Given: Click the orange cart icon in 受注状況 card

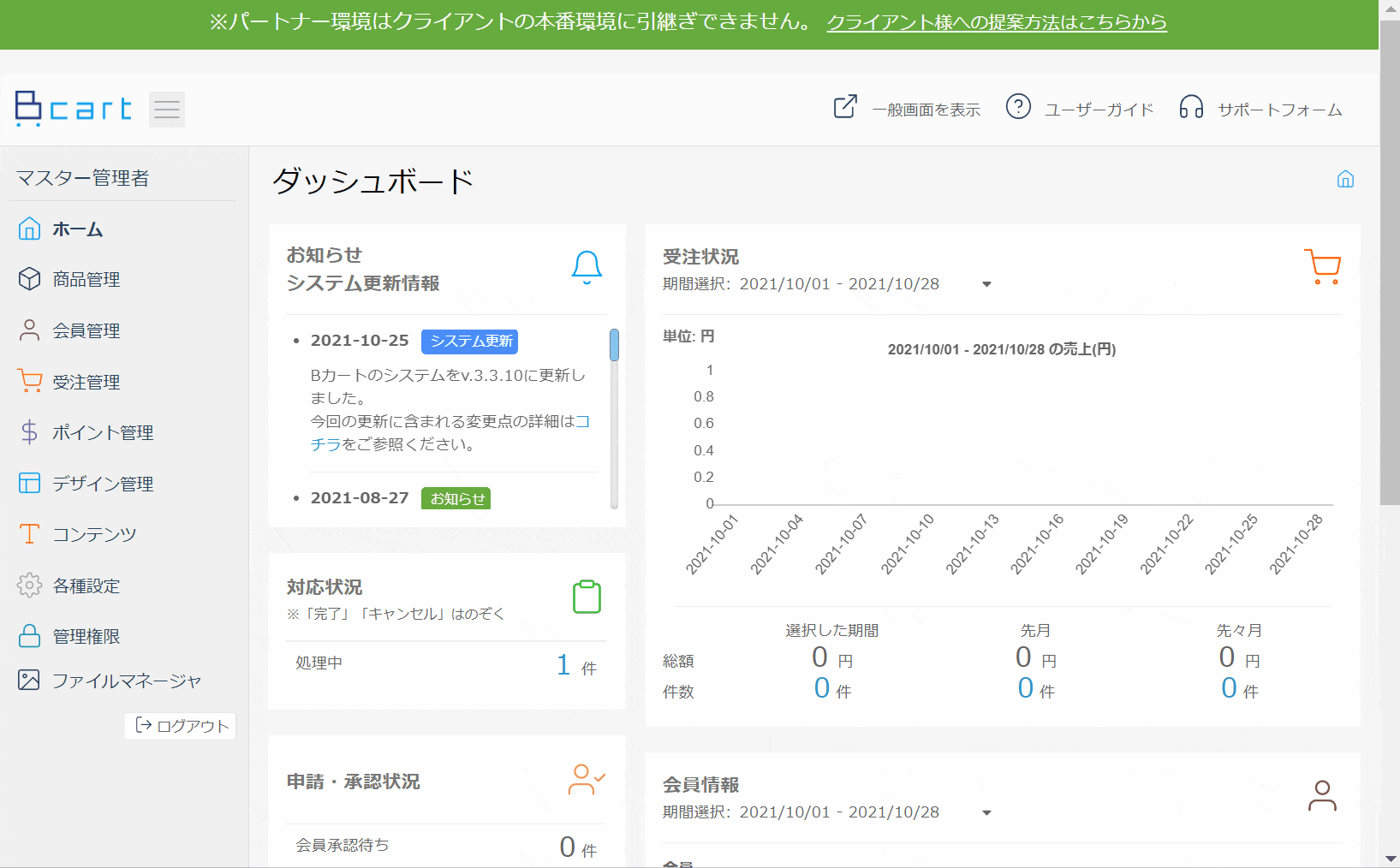Looking at the screenshot, I should point(1323,266).
